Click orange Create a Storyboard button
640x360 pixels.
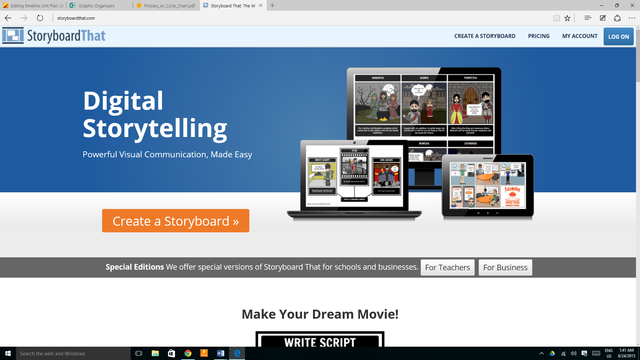(x=176, y=221)
